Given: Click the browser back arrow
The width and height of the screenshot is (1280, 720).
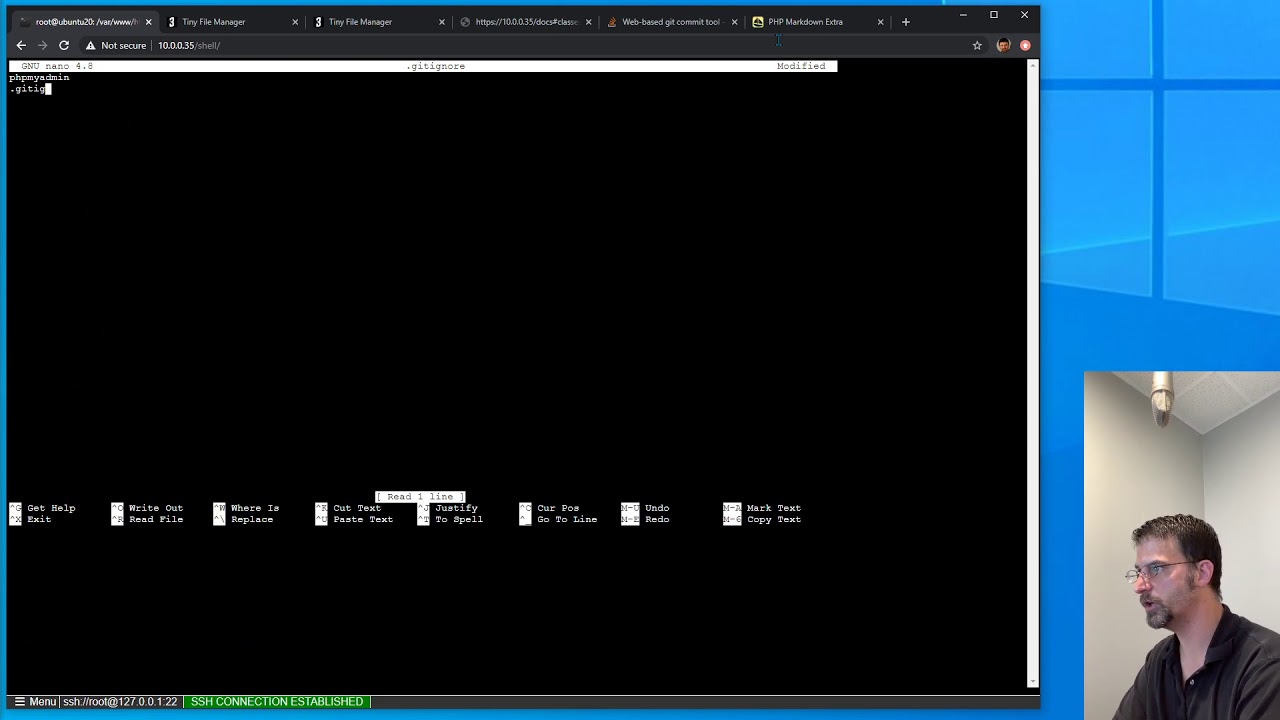Looking at the screenshot, I should (x=21, y=45).
